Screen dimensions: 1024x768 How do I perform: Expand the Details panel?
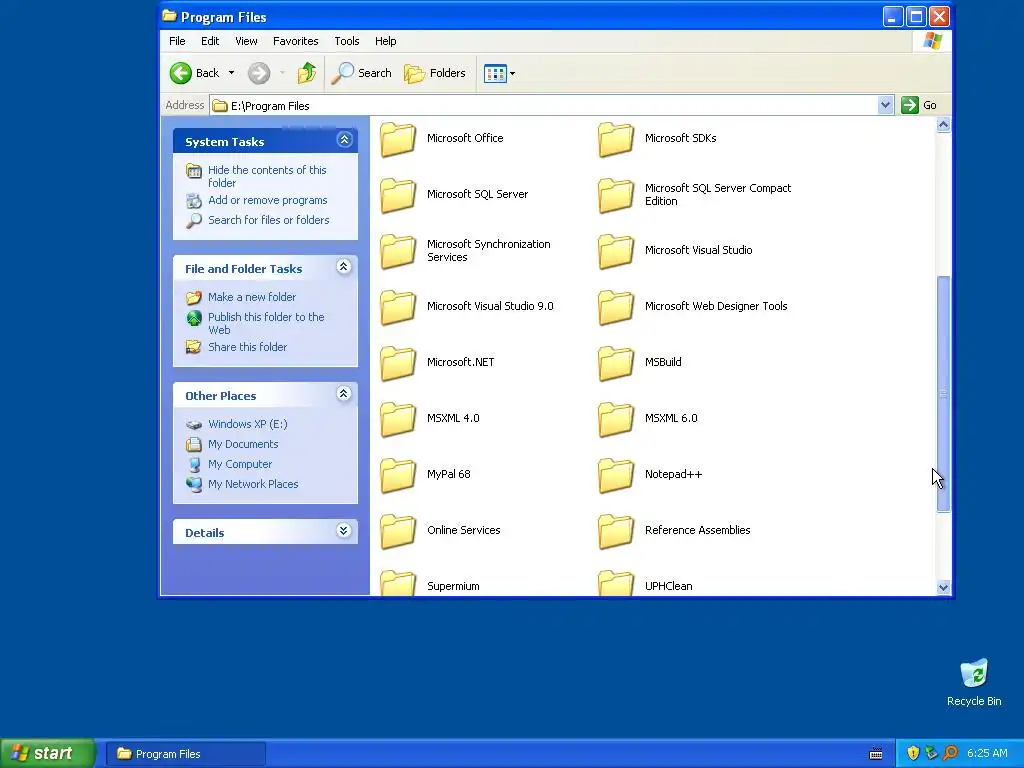[344, 531]
